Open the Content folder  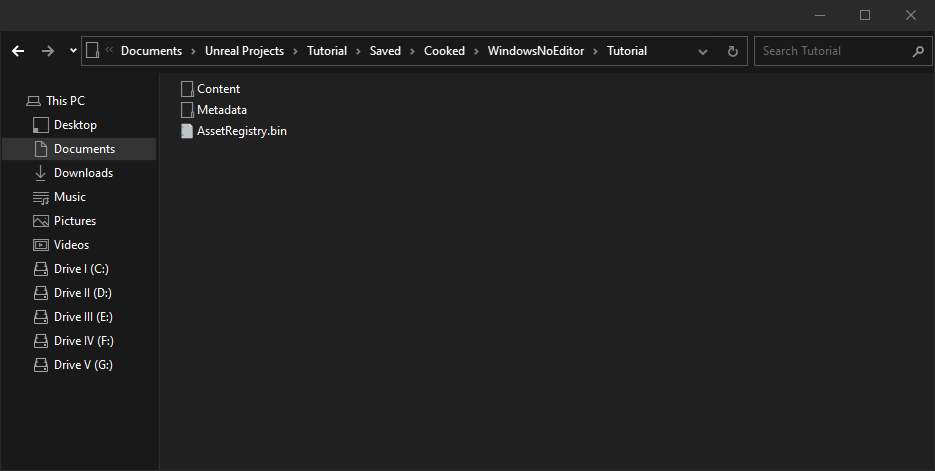coord(218,89)
